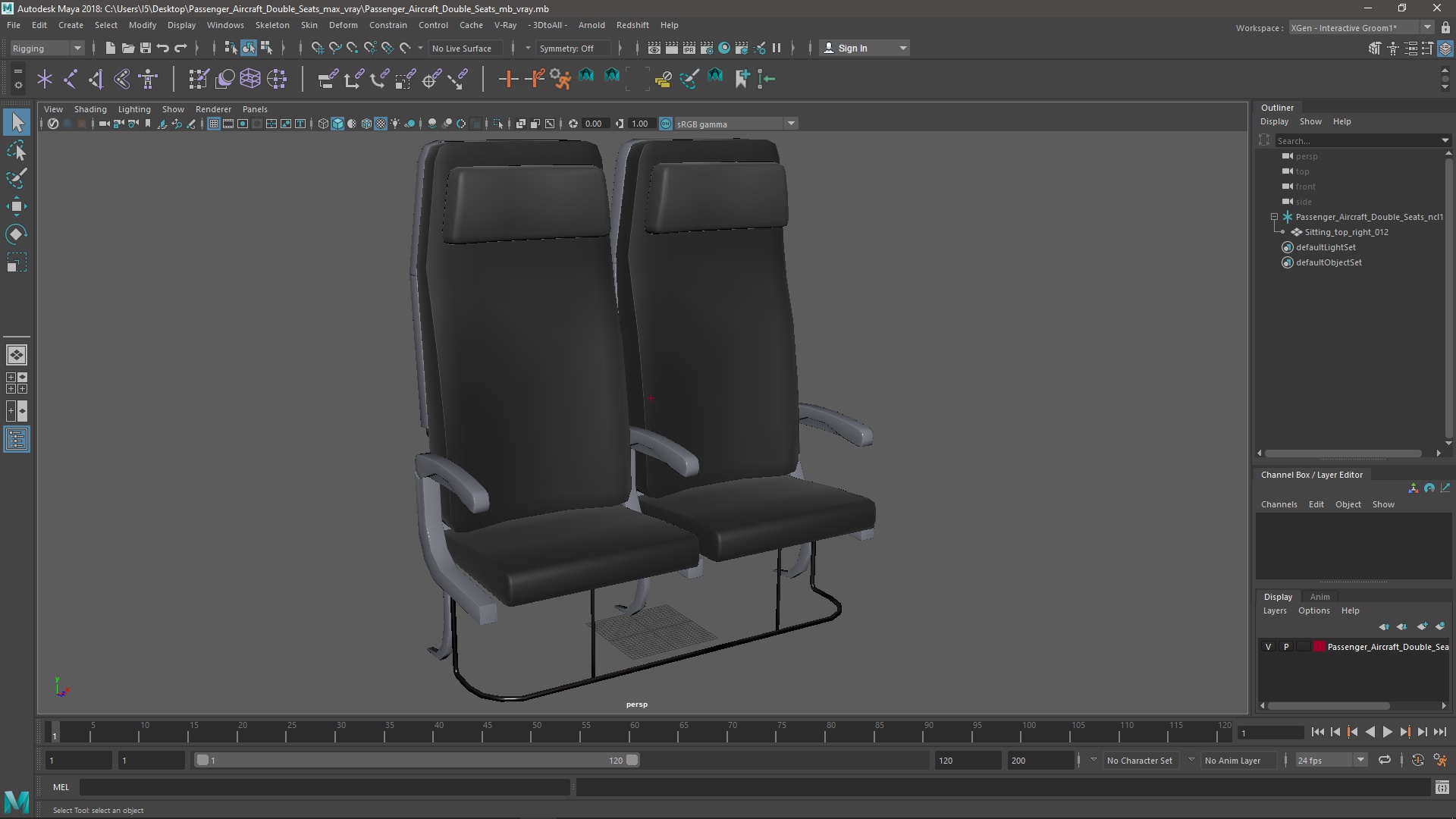1456x819 pixels.
Task: Activate the Paint selection tool
Action: 17,178
